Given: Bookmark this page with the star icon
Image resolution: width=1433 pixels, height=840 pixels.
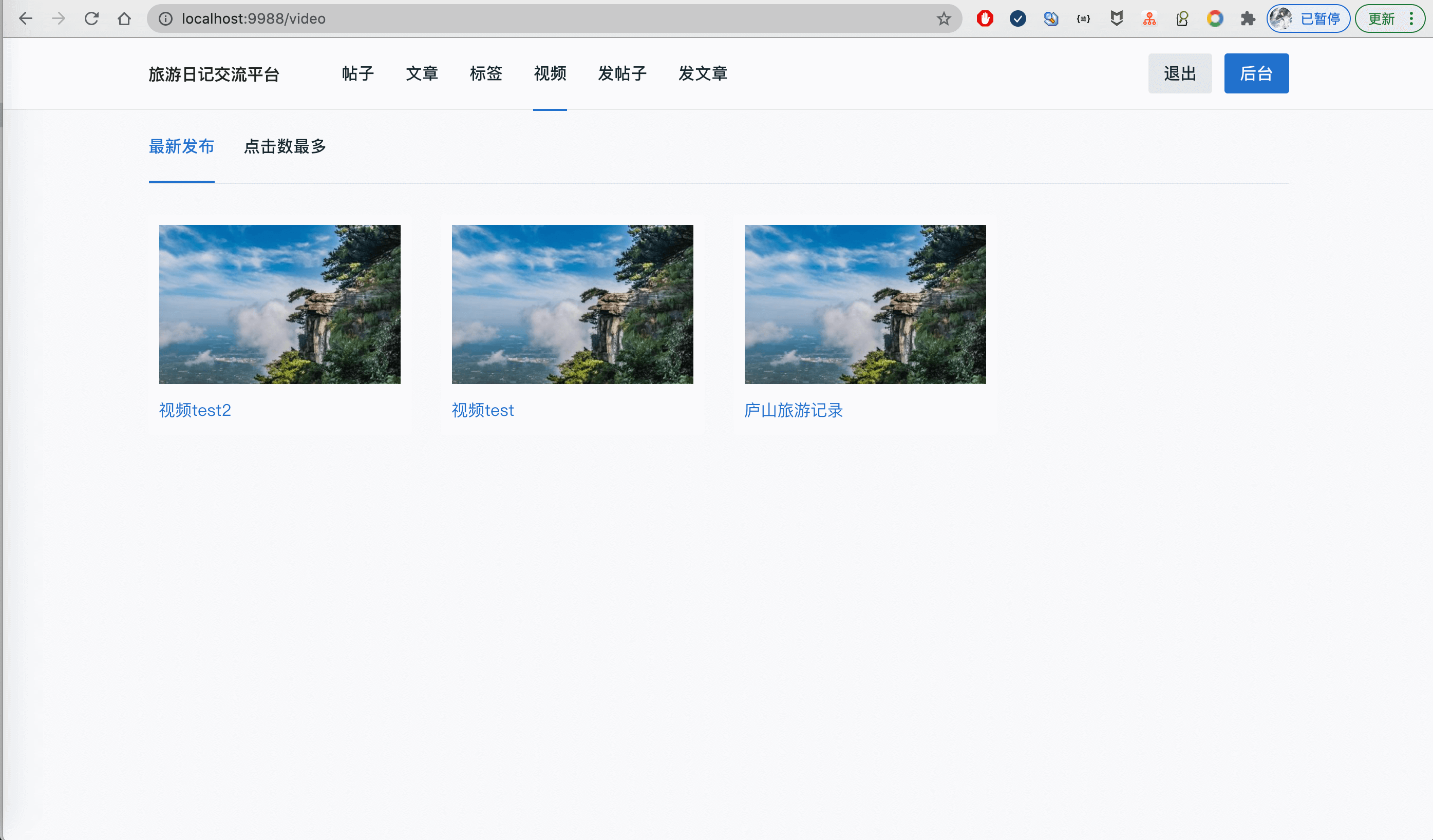Looking at the screenshot, I should (x=944, y=19).
